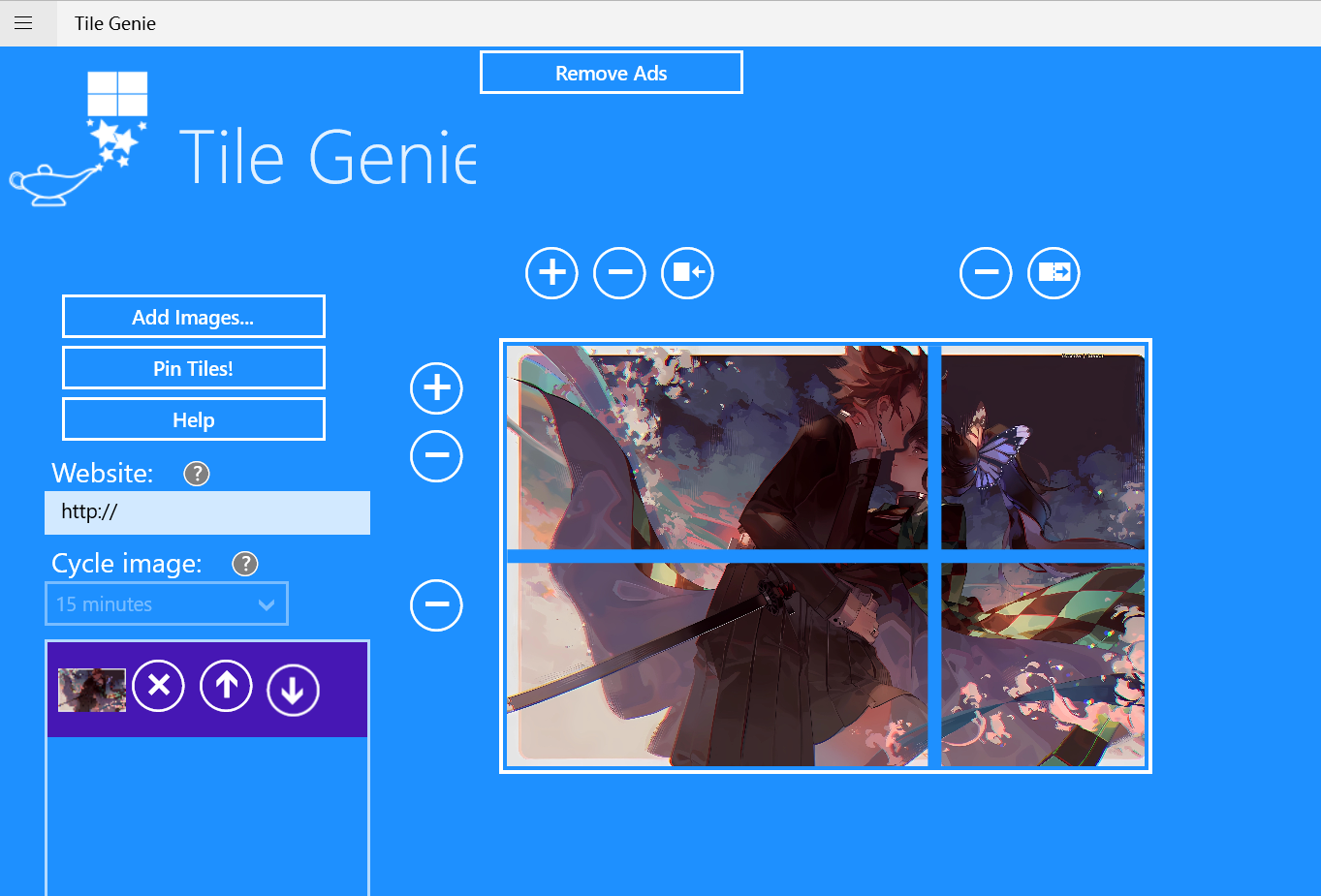The height and width of the screenshot is (896, 1321).
Task: Select the bottom-left sword tile in preview
Action: [x=717, y=664]
